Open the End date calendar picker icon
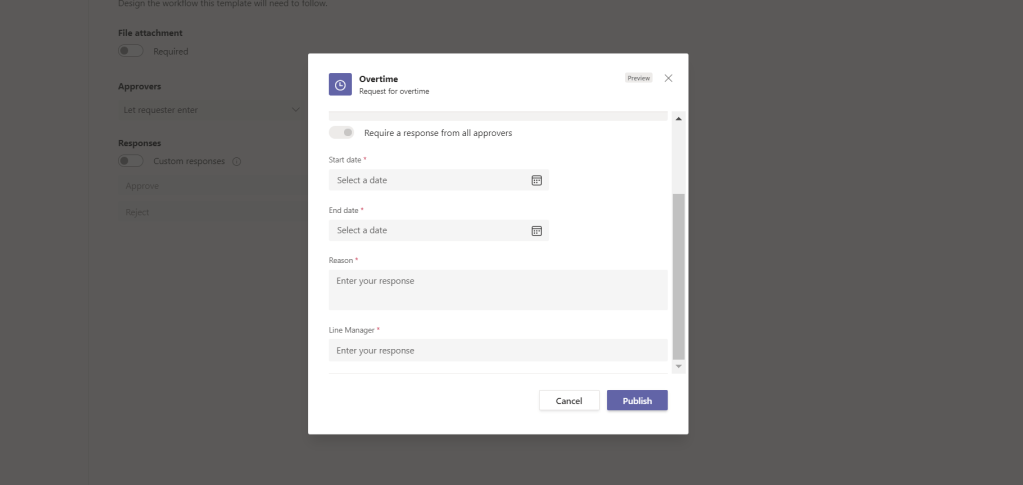 tap(536, 230)
